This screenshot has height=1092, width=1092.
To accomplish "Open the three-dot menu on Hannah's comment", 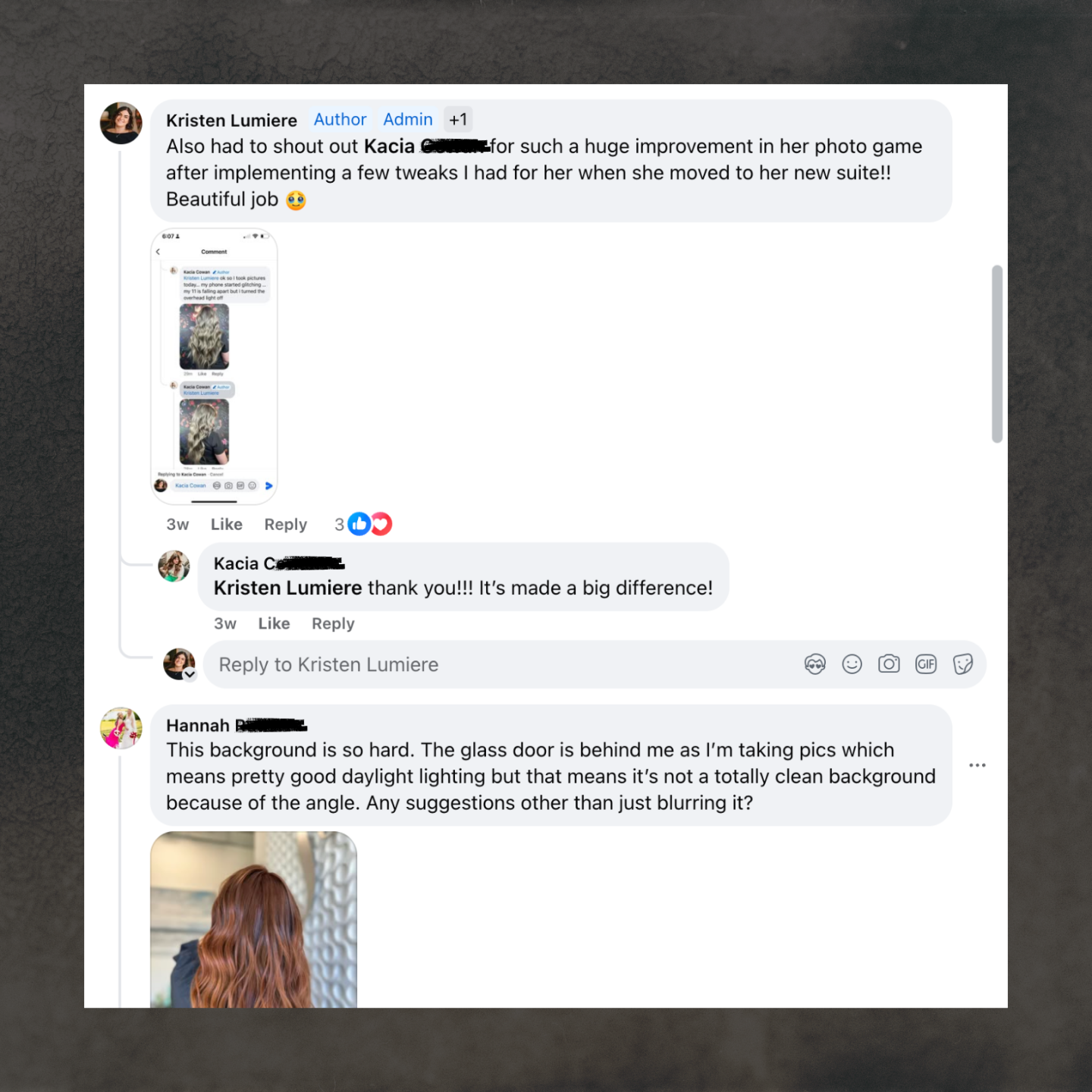I will 977,765.
